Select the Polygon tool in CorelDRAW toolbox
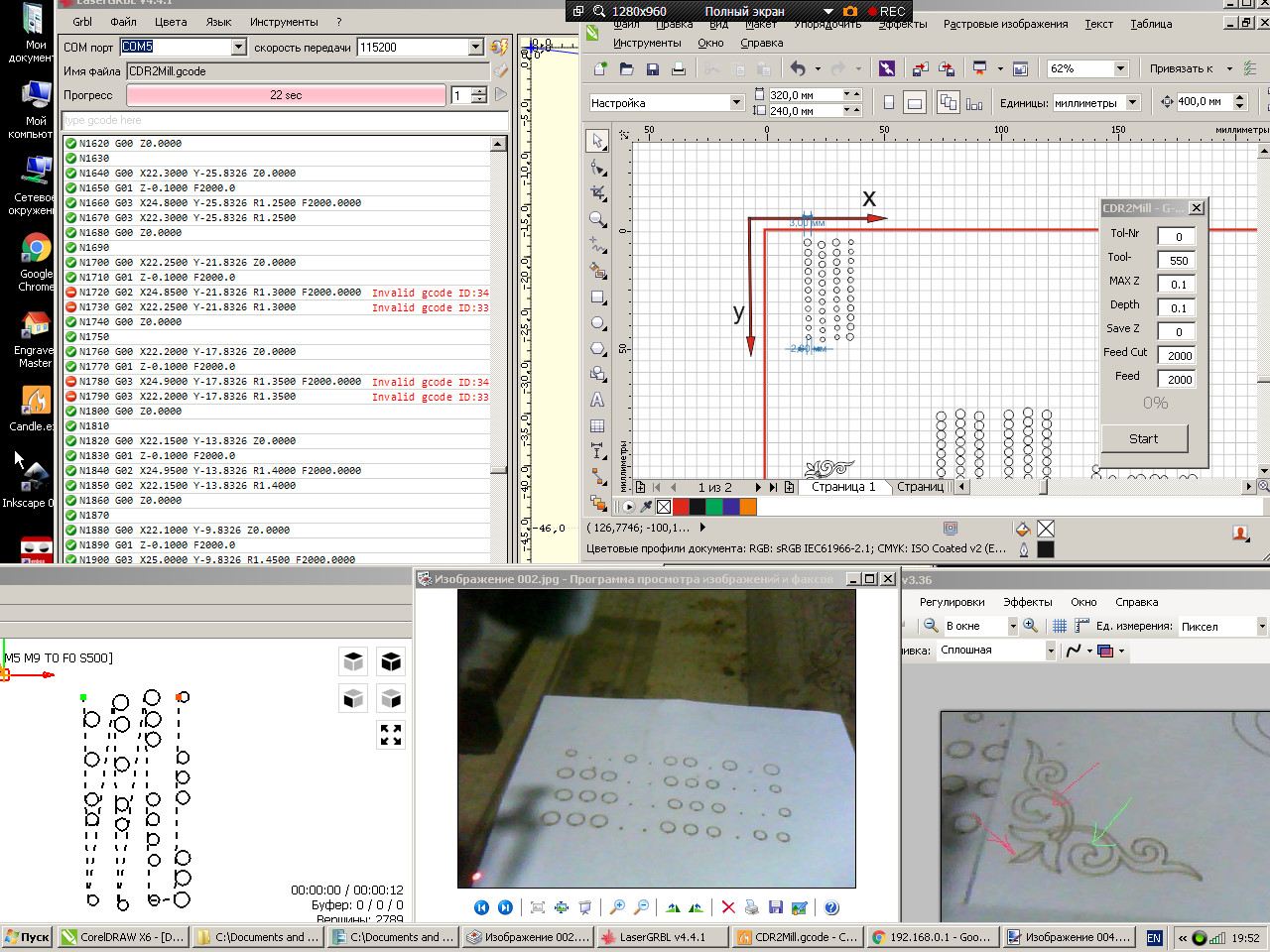Viewport: 1270px width, 952px height. coord(597,348)
